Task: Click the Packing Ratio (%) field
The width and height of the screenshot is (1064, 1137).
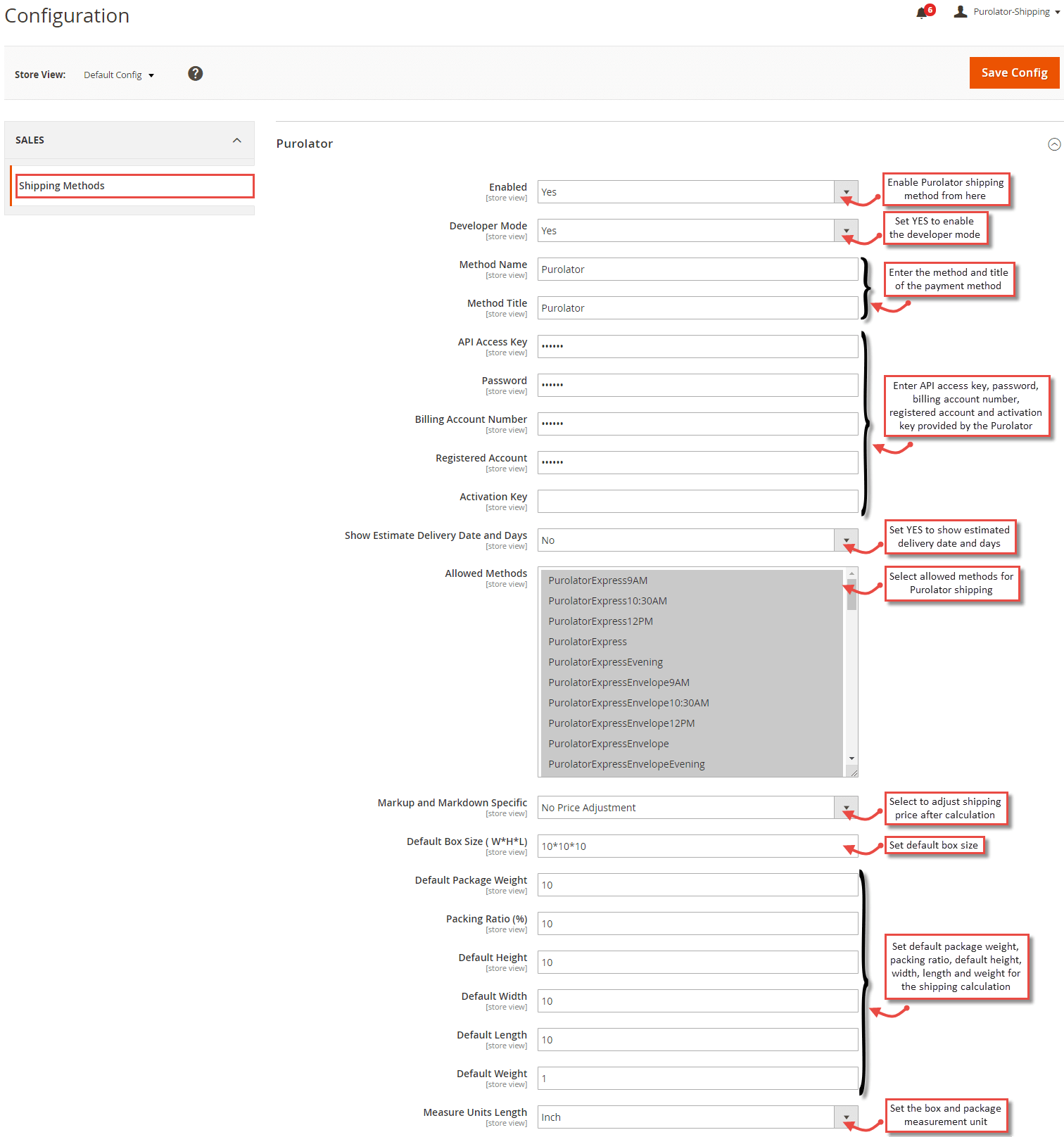Action: click(x=697, y=924)
